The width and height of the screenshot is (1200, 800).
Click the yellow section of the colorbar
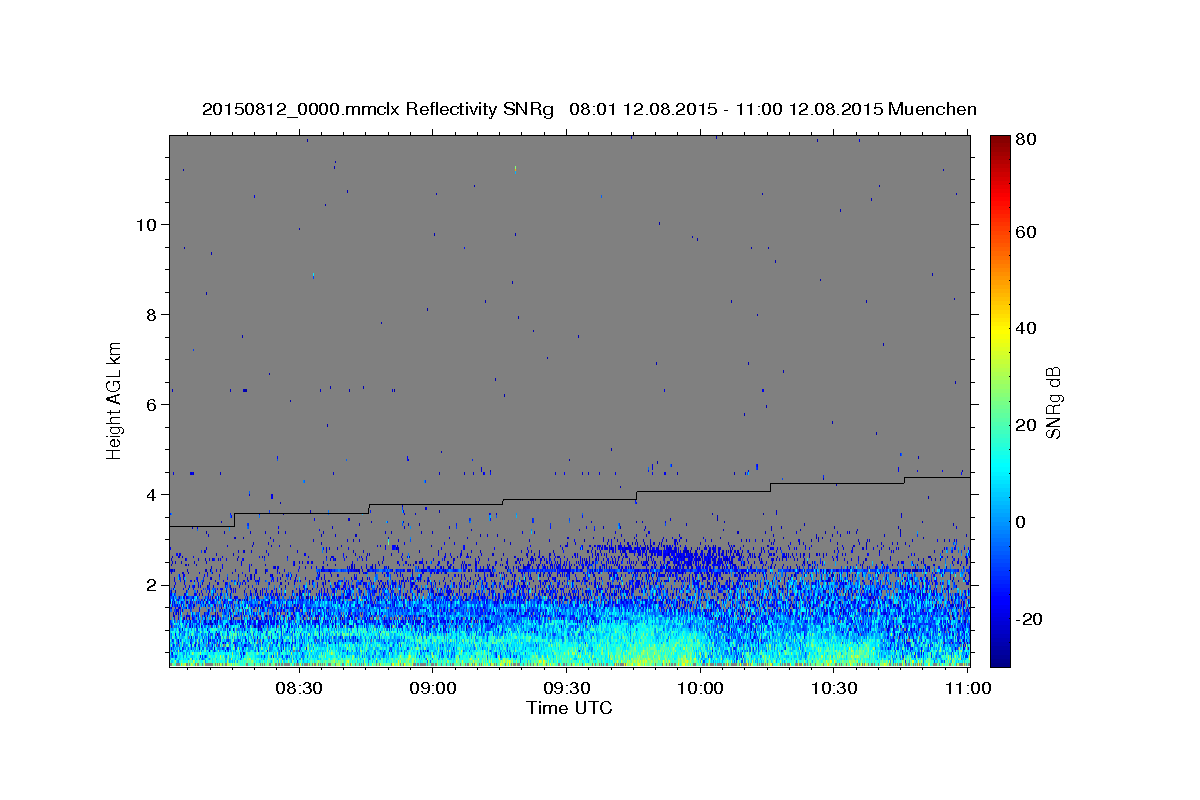click(x=1000, y=328)
